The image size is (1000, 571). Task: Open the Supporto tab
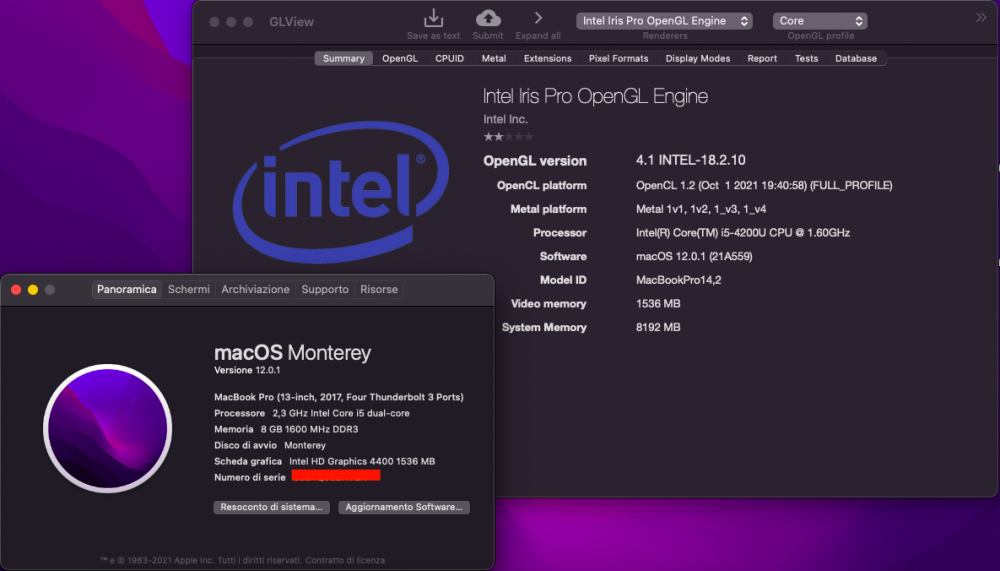(325, 289)
